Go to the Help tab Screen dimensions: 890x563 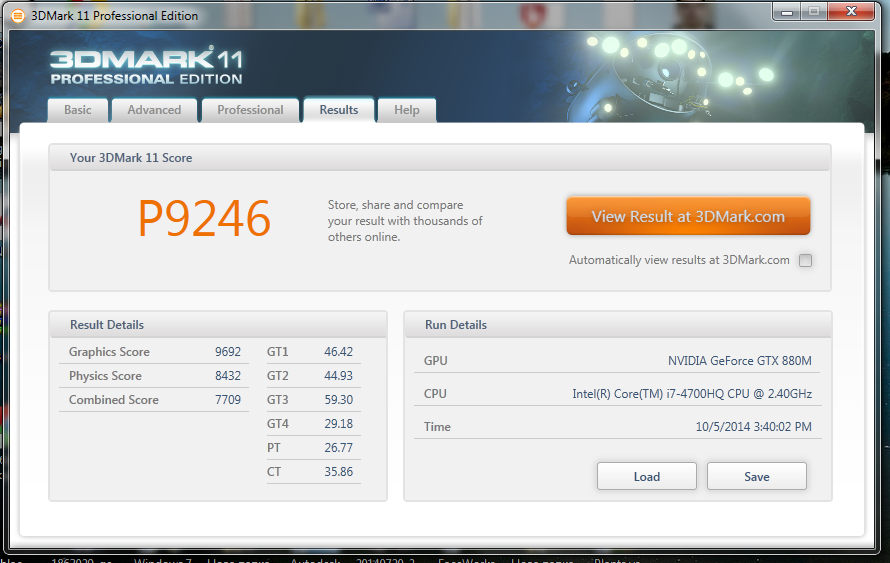pyautogui.click(x=407, y=110)
